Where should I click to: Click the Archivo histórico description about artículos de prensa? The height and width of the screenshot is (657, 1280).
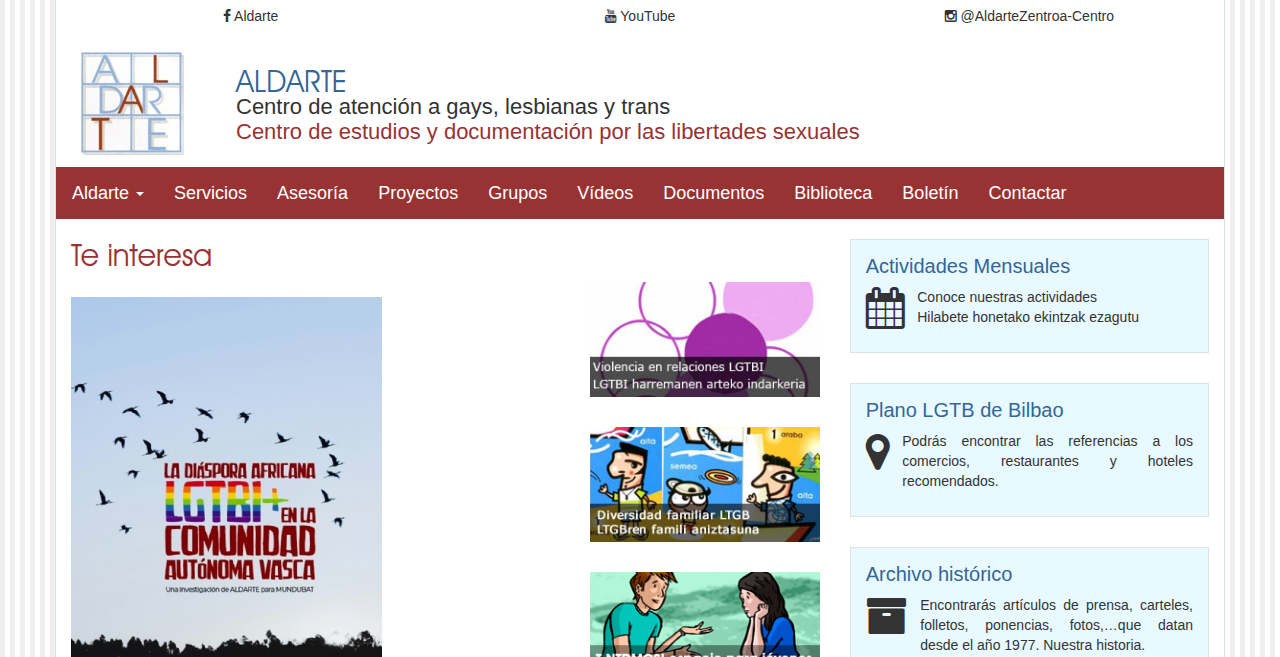[1056, 625]
